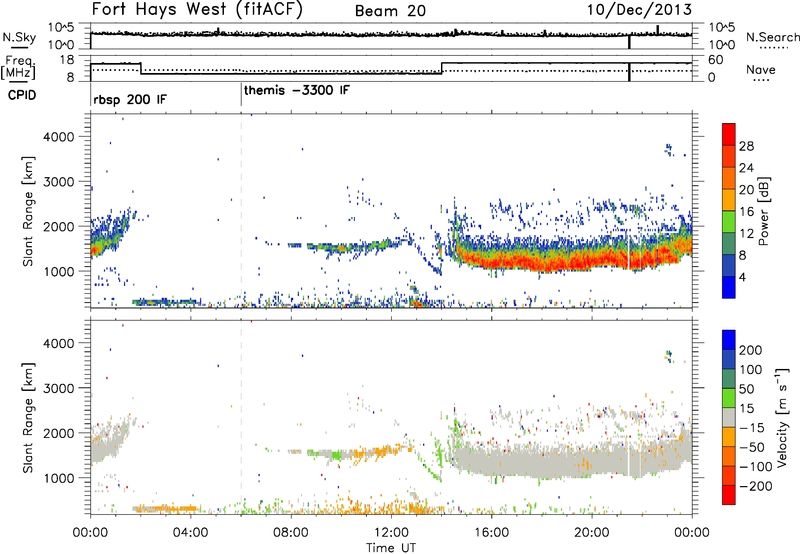Click the velocity panel 'Slant Range [km]' label
Screen dimensions: 800x554
click(x=28, y=417)
